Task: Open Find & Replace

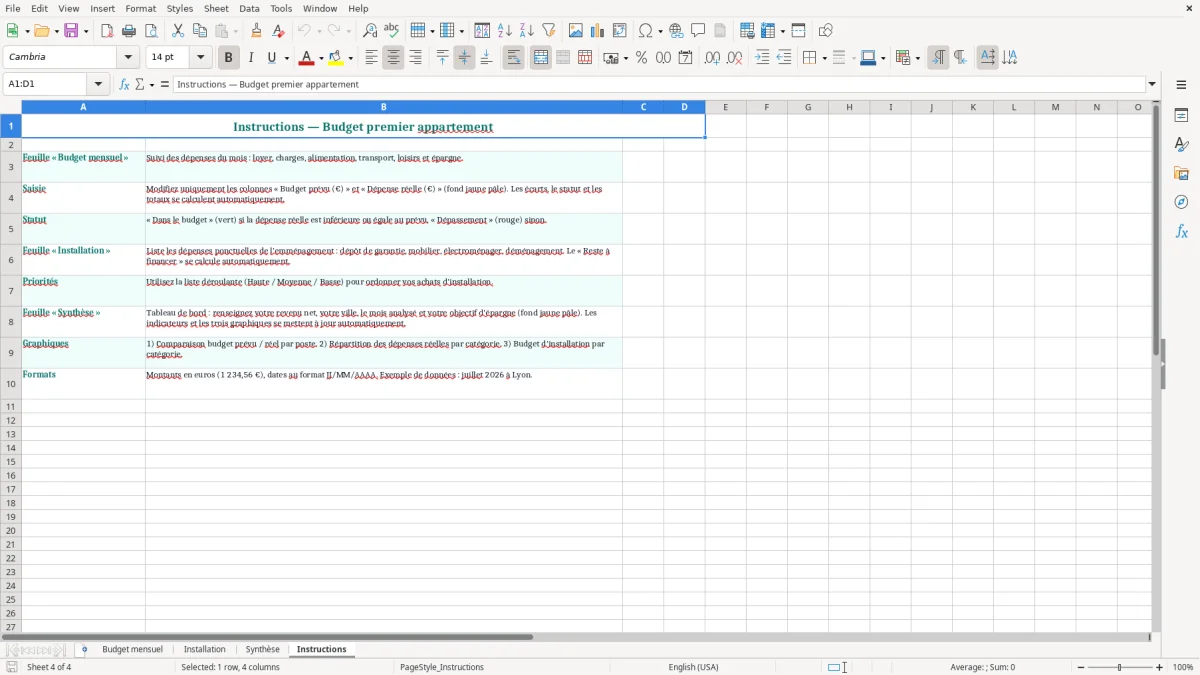Action: click(370, 31)
